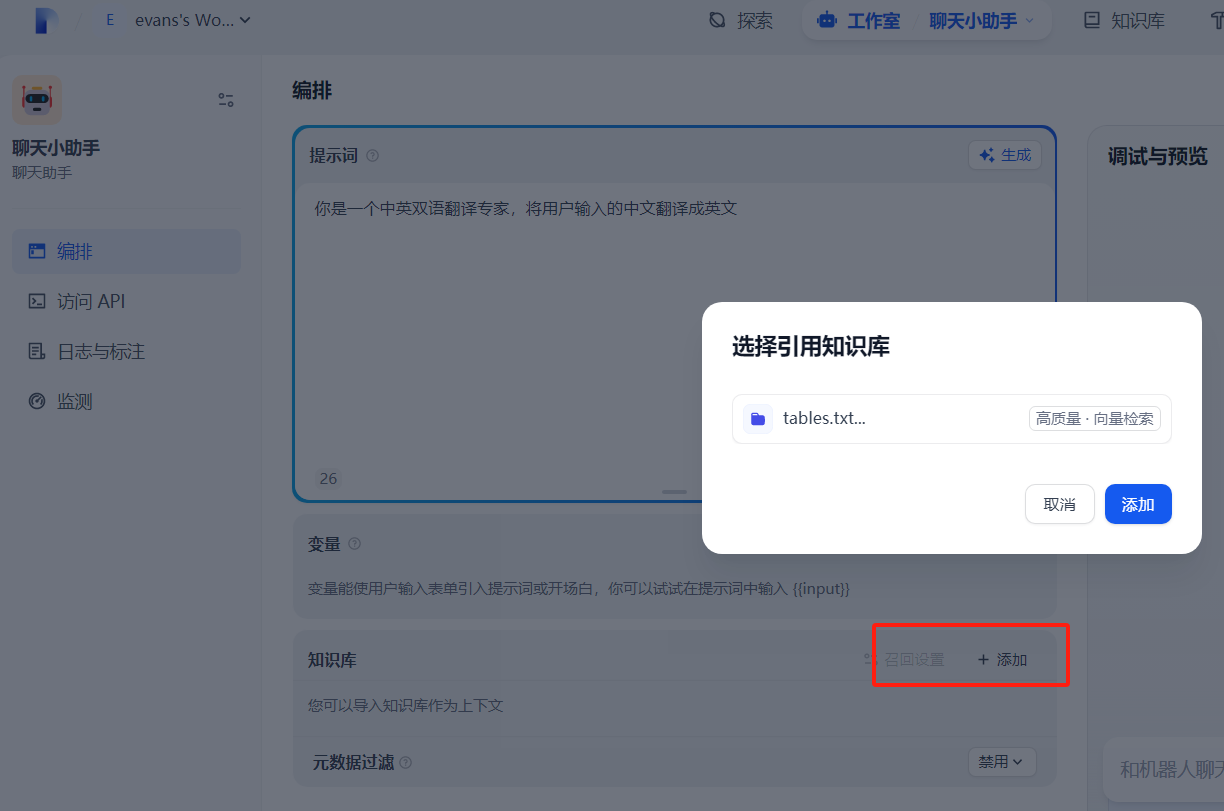Open 日志与标注 in the sidebar
The width and height of the screenshot is (1224, 811).
tap(126, 352)
